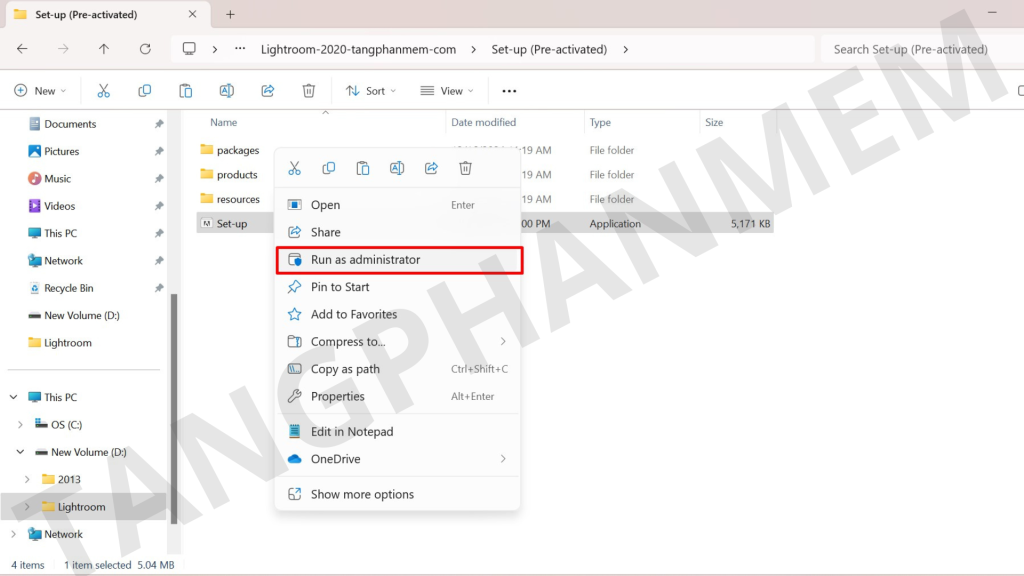Close the Set-up (Pre-activated) tab
This screenshot has width=1024, height=576.
pyautogui.click(x=192, y=14)
